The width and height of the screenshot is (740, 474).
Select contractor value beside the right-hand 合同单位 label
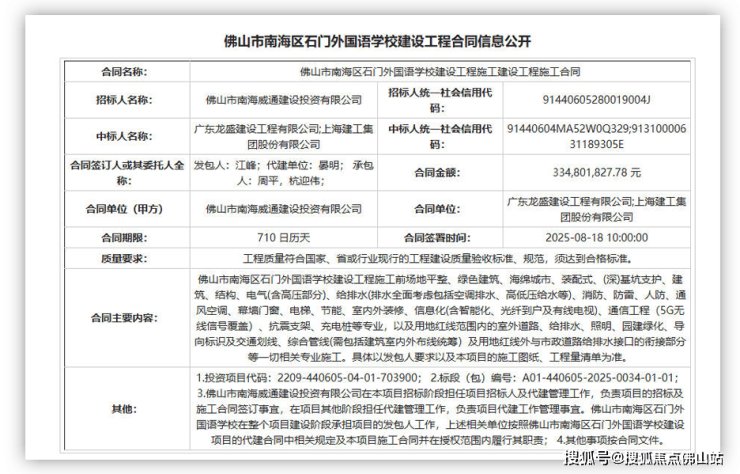tap(597, 209)
